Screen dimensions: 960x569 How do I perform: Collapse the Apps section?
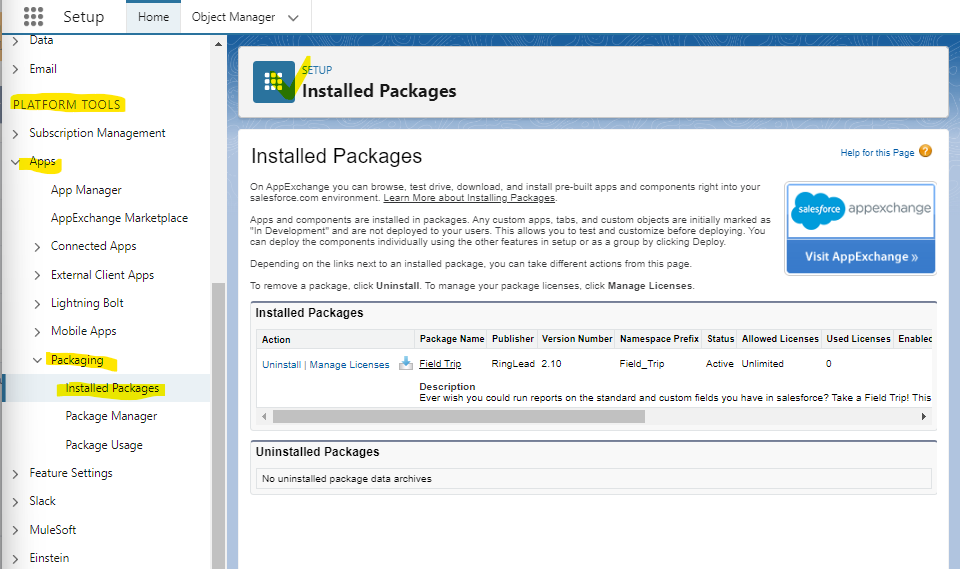[15, 162]
